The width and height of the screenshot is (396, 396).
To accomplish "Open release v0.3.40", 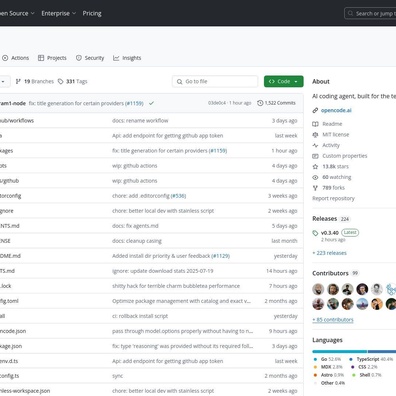I will click(330, 233).
